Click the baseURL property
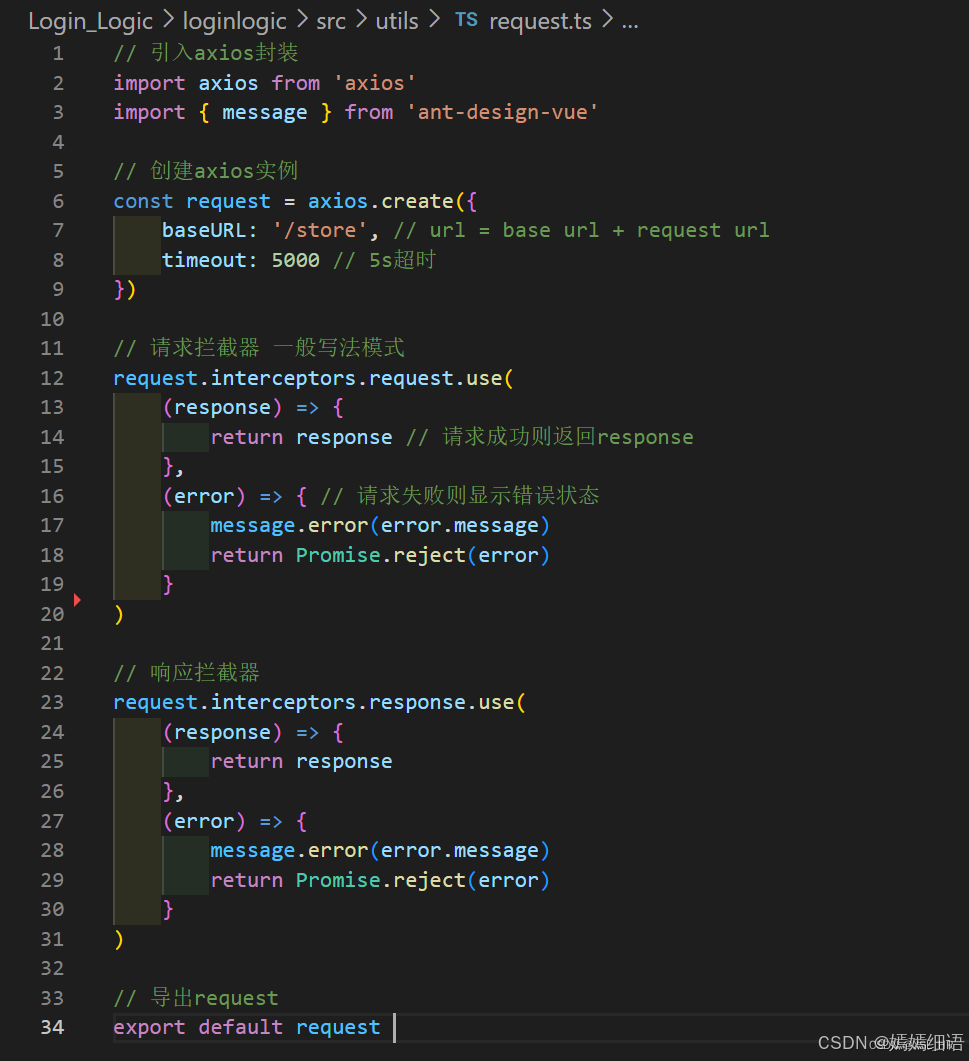 204,230
